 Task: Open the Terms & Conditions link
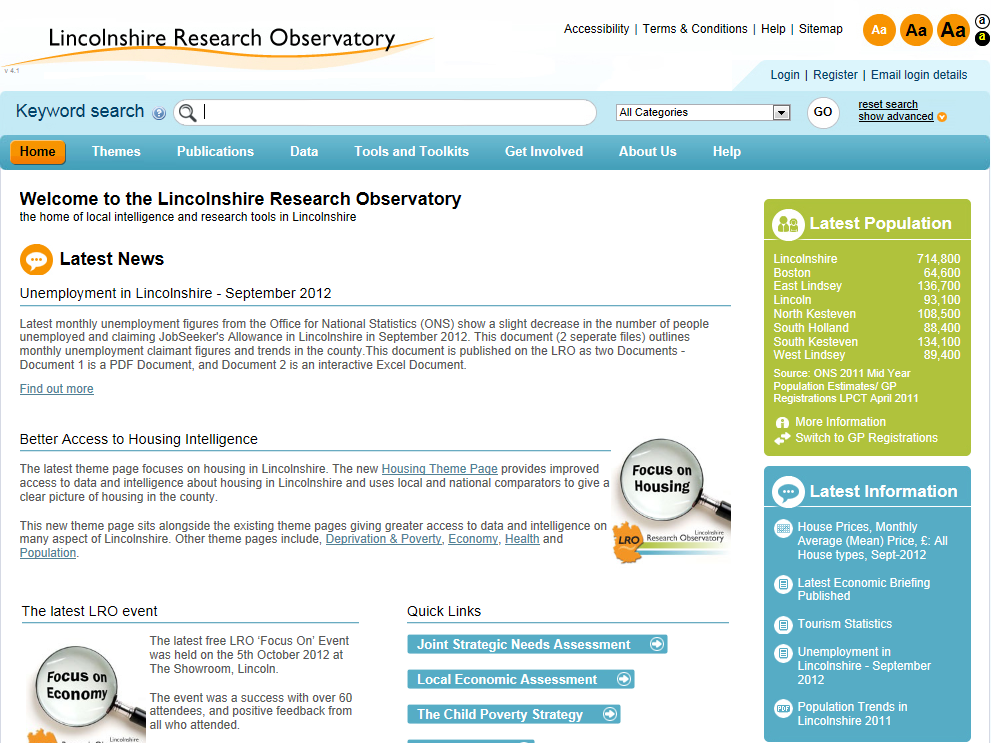coord(695,29)
